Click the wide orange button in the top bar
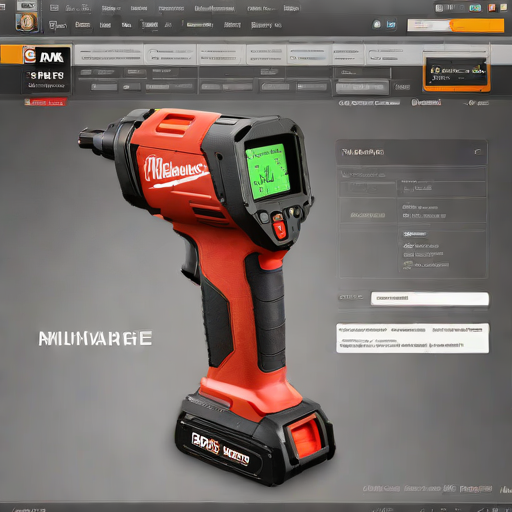This screenshot has width=512, height=512. point(477,26)
